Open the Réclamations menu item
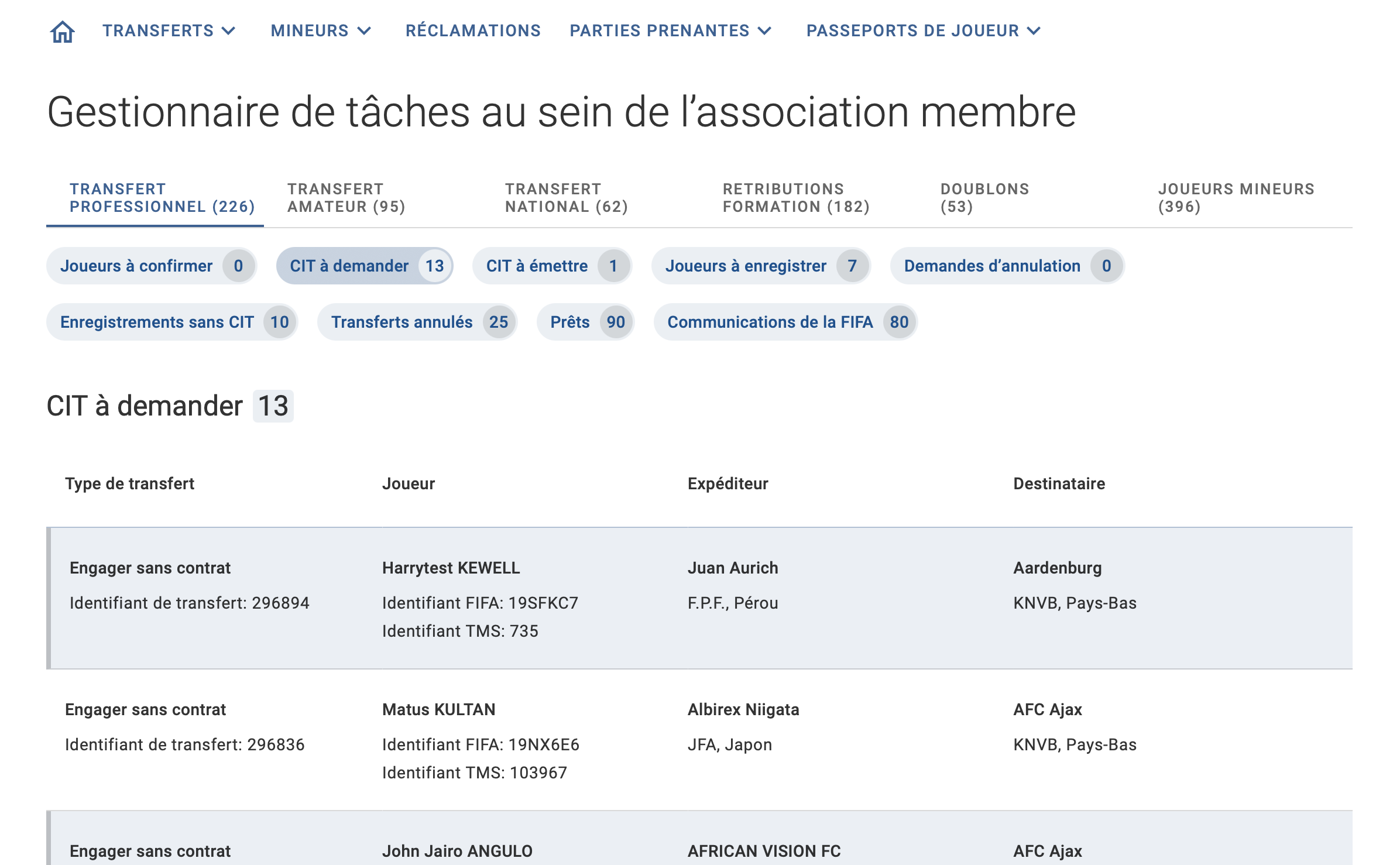This screenshot has height=865, width=1400. pyautogui.click(x=473, y=30)
